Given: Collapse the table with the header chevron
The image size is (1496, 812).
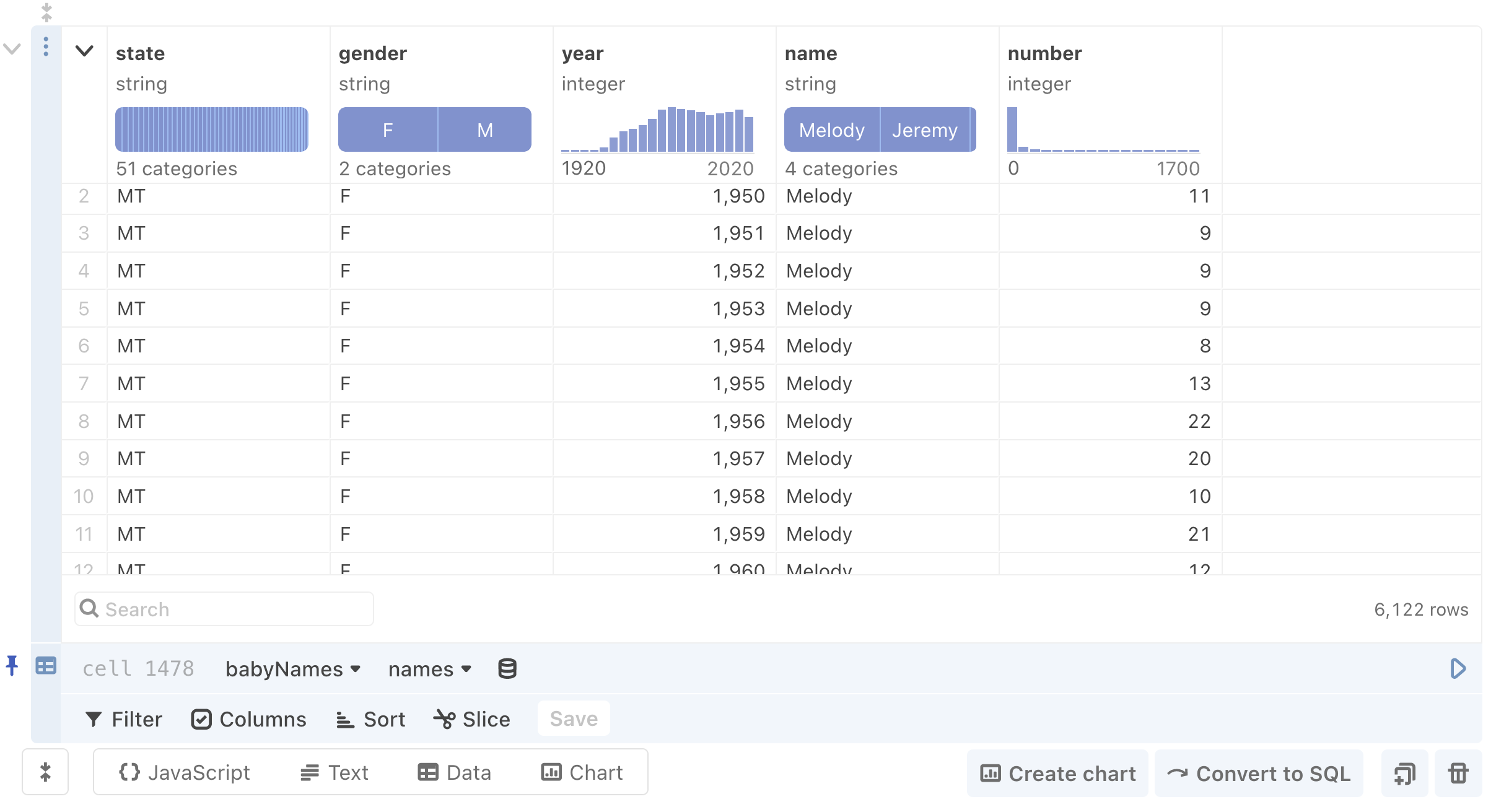Looking at the screenshot, I should 84,51.
